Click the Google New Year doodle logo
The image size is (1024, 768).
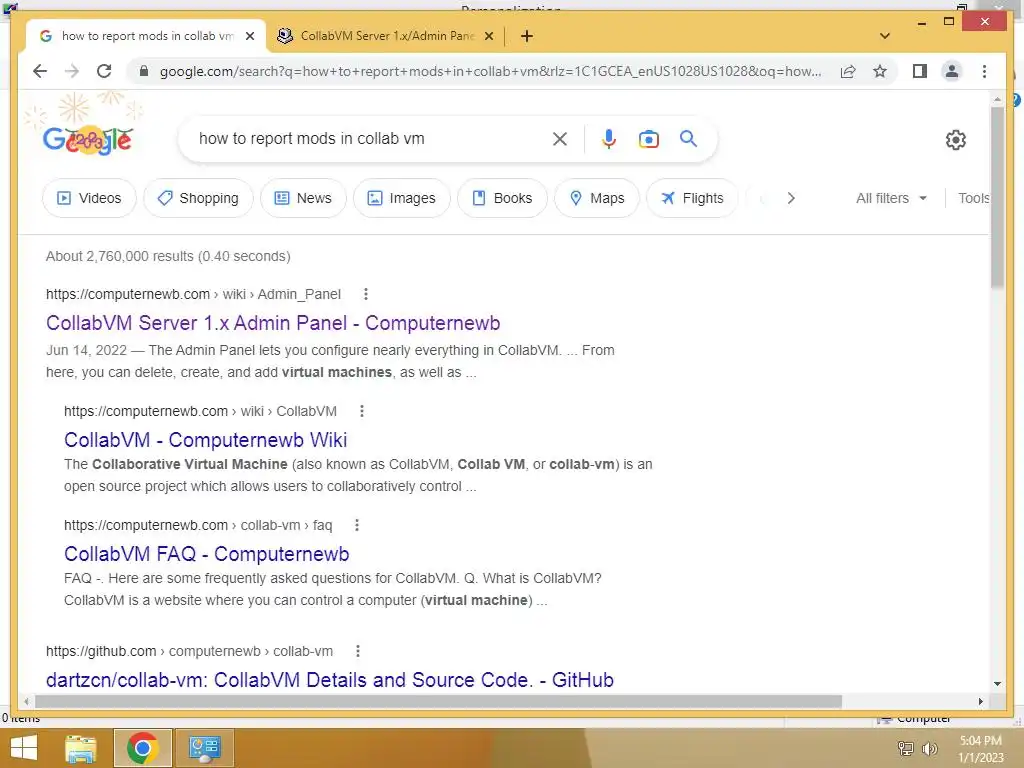[x=88, y=139]
